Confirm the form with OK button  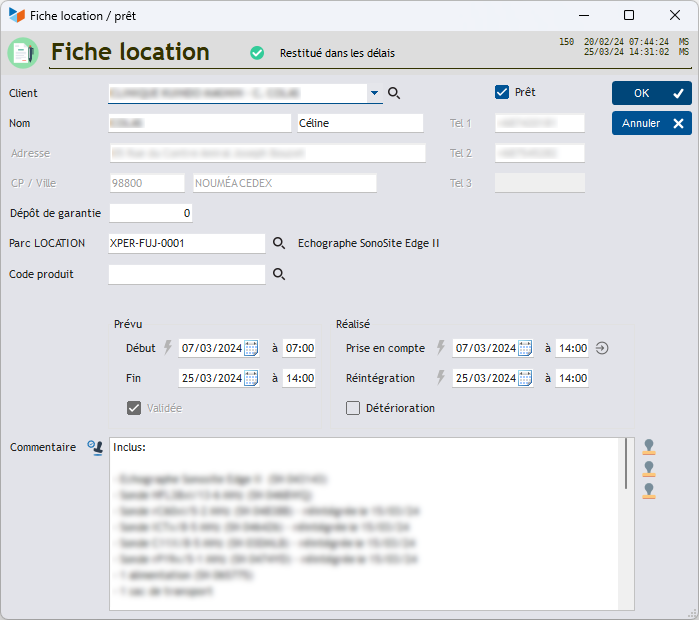click(x=651, y=93)
